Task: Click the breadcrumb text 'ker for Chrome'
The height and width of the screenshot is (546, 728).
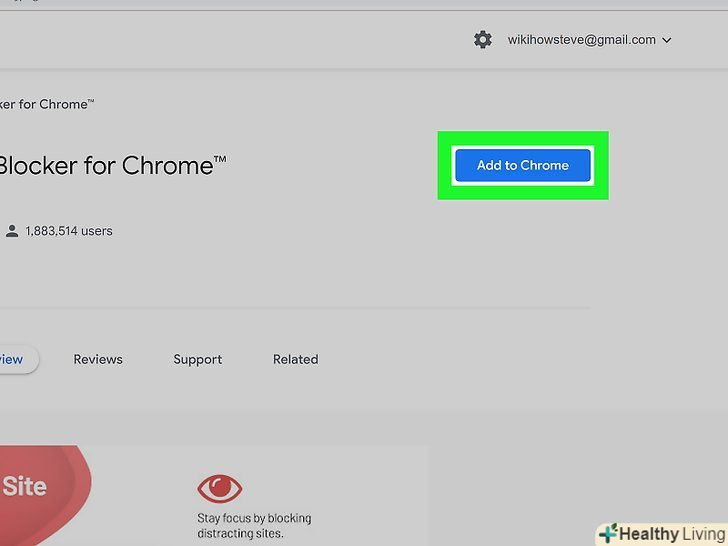Action: 46,104
